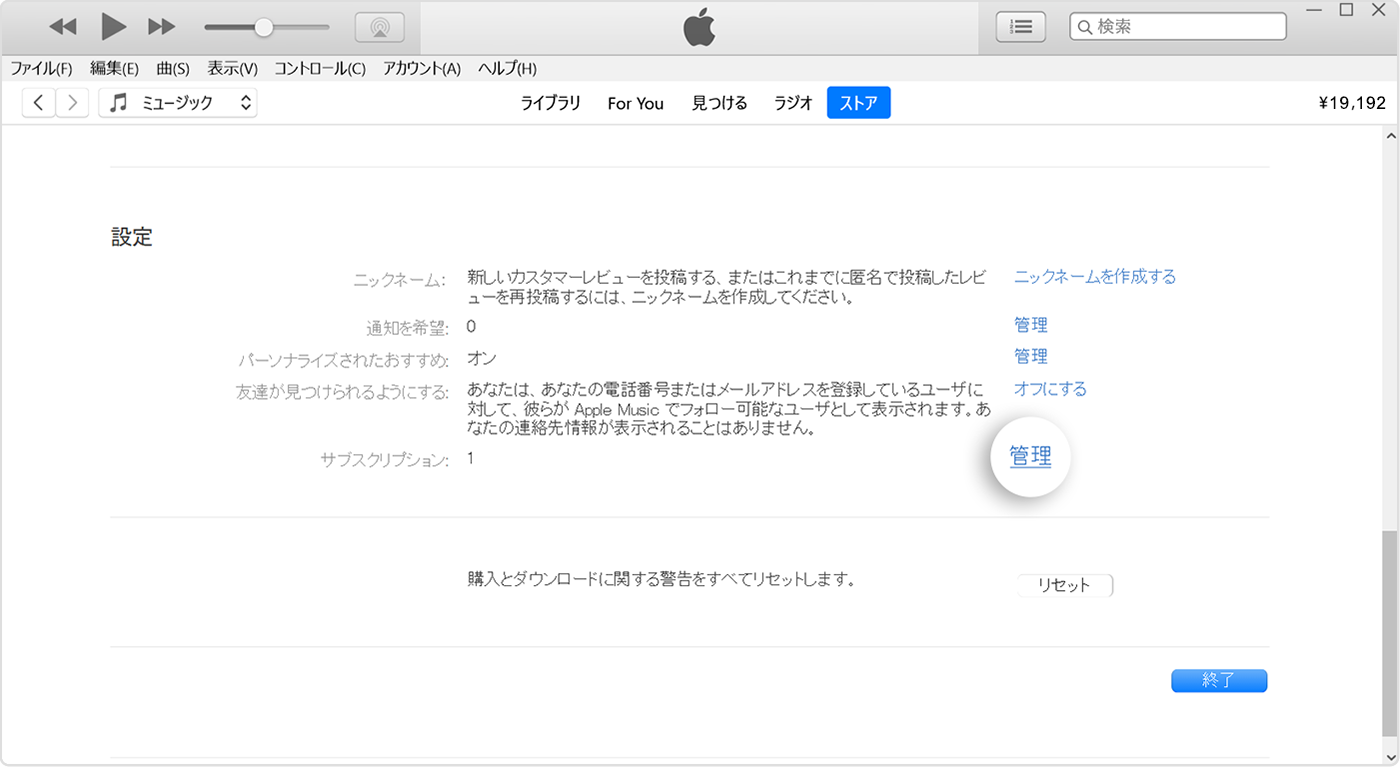Click the rewind playback icon

(x=62, y=26)
